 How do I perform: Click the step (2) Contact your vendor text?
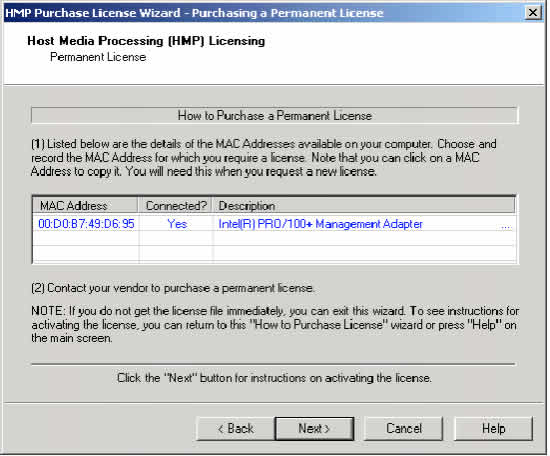[x=173, y=288]
